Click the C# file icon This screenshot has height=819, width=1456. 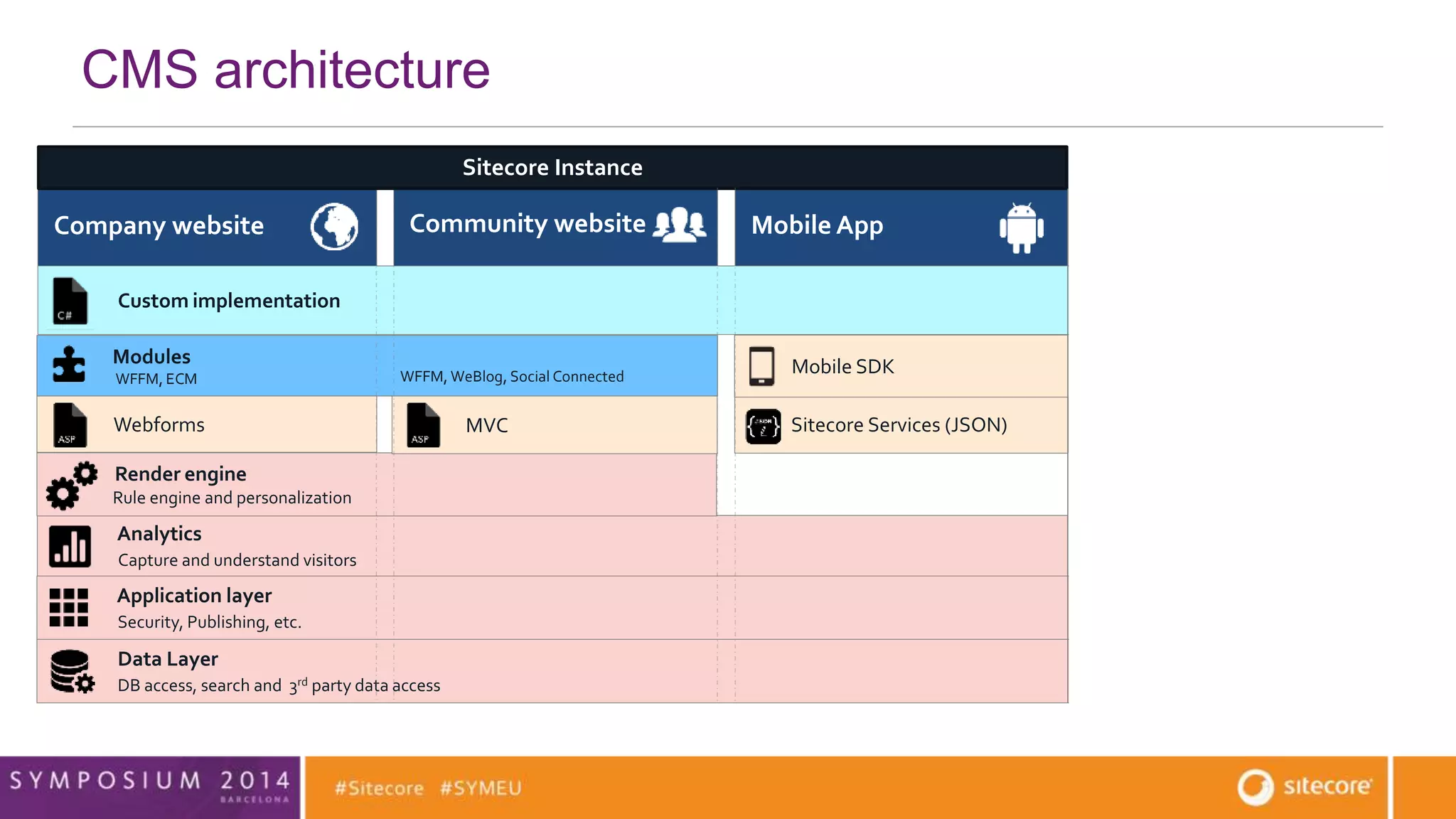pyautogui.click(x=70, y=301)
